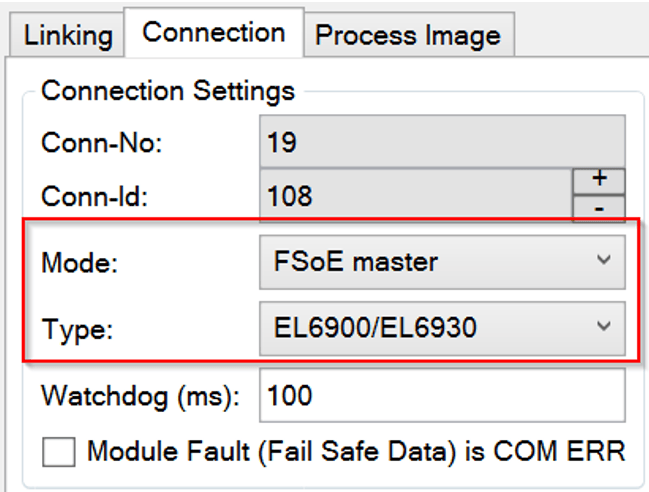The height and width of the screenshot is (492, 649).
Task: Click the Conn-Id field showing 108
Action: click(416, 195)
